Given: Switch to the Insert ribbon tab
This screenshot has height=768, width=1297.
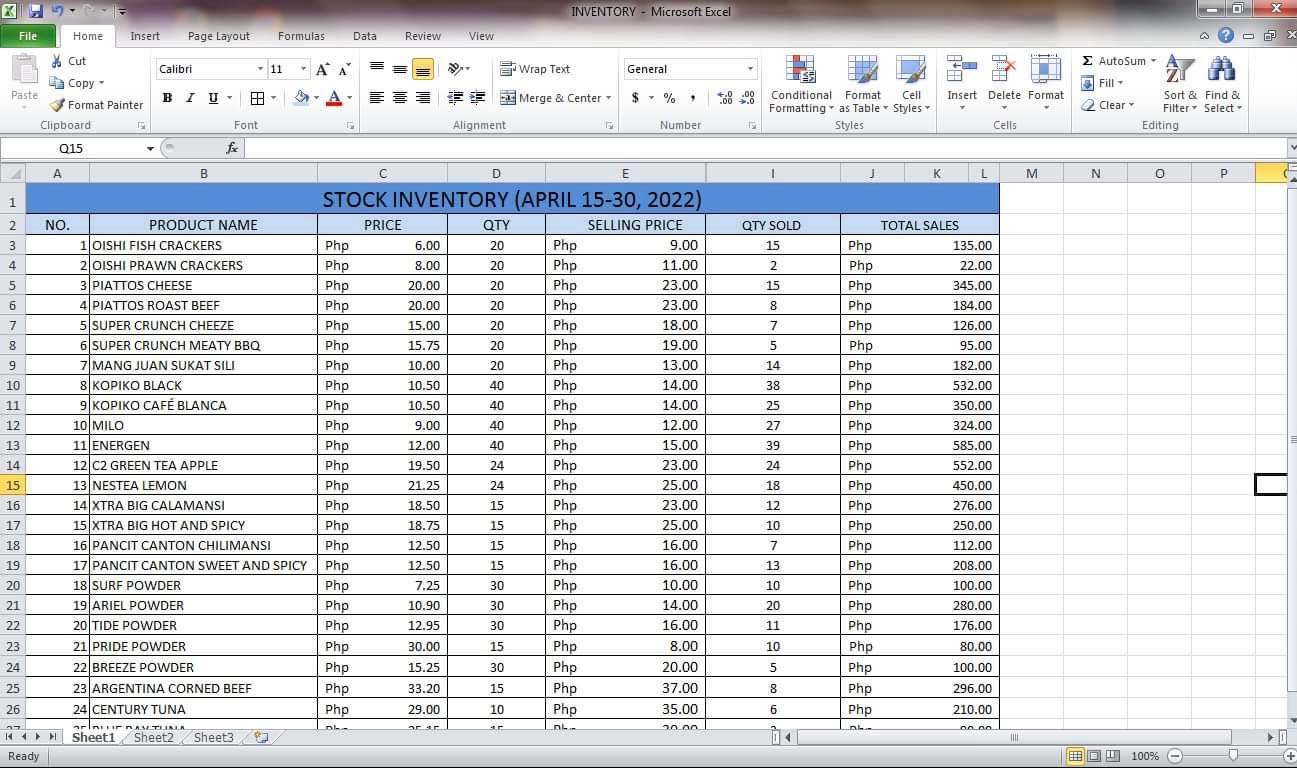Looking at the screenshot, I should tap(145, 36).
